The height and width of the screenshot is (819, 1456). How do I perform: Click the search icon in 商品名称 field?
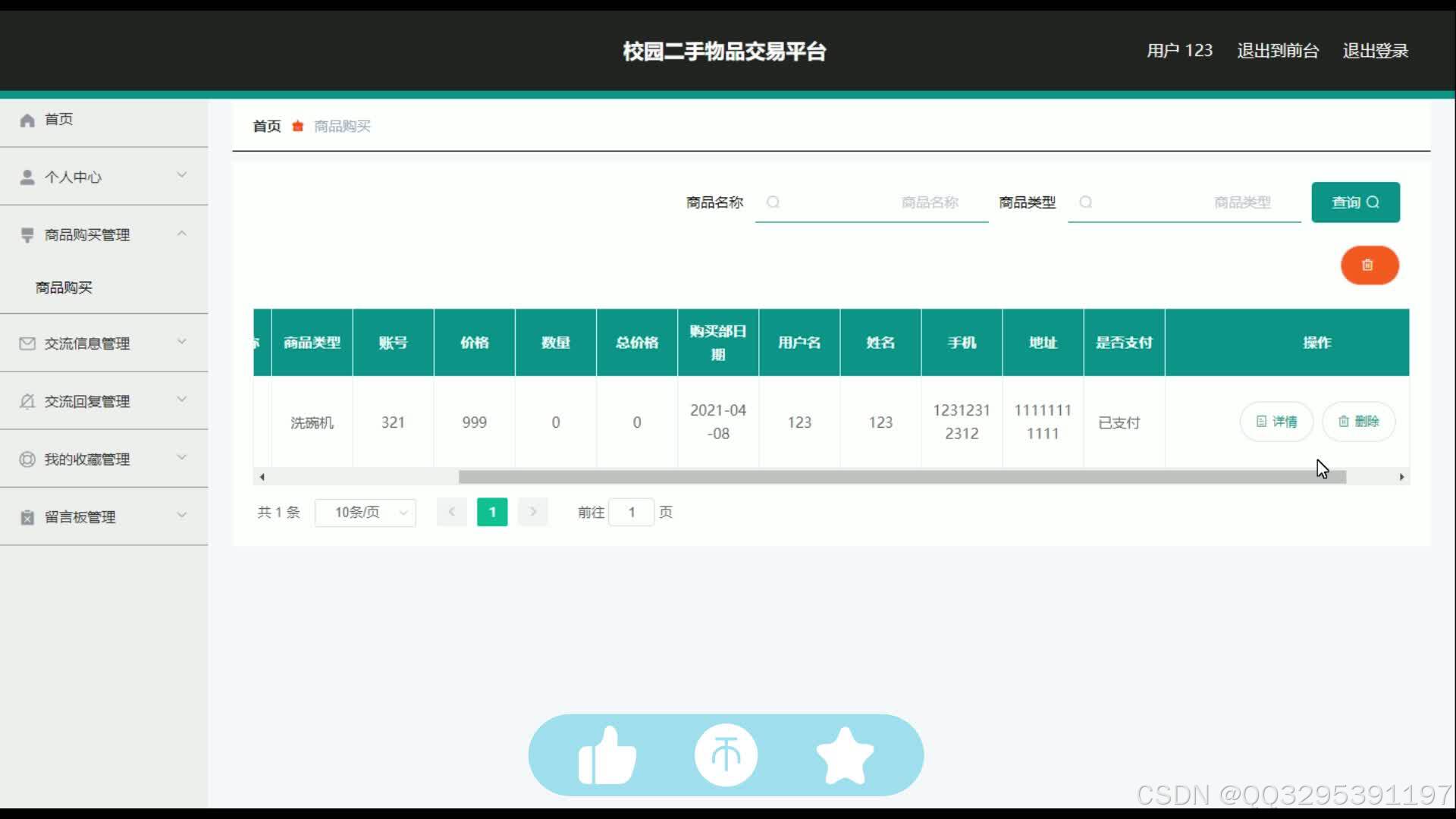[773, 202]
